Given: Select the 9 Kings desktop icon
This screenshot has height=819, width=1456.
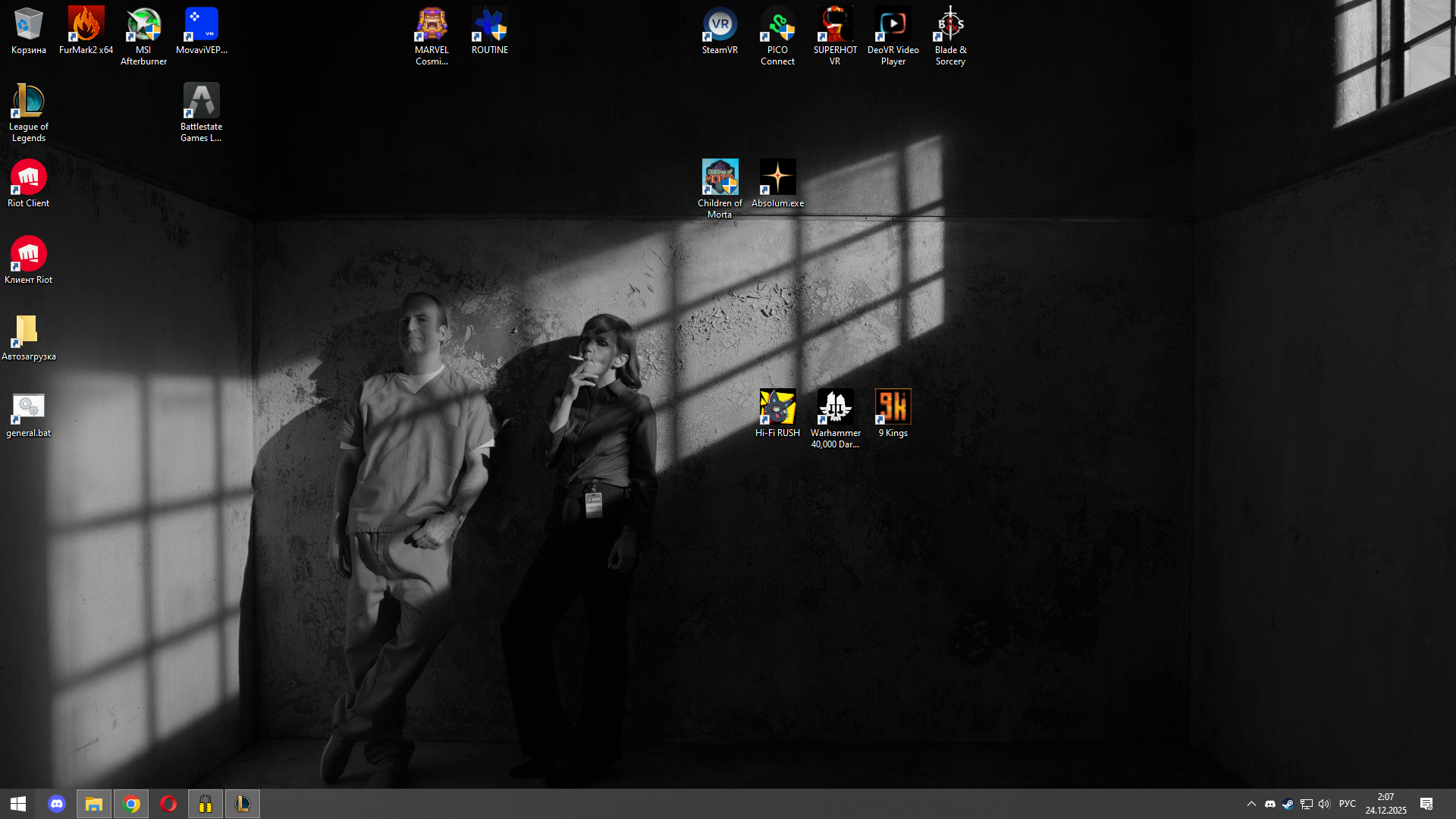Looking at the screenshot, I should pyautogui.click(x=893, y=407).
